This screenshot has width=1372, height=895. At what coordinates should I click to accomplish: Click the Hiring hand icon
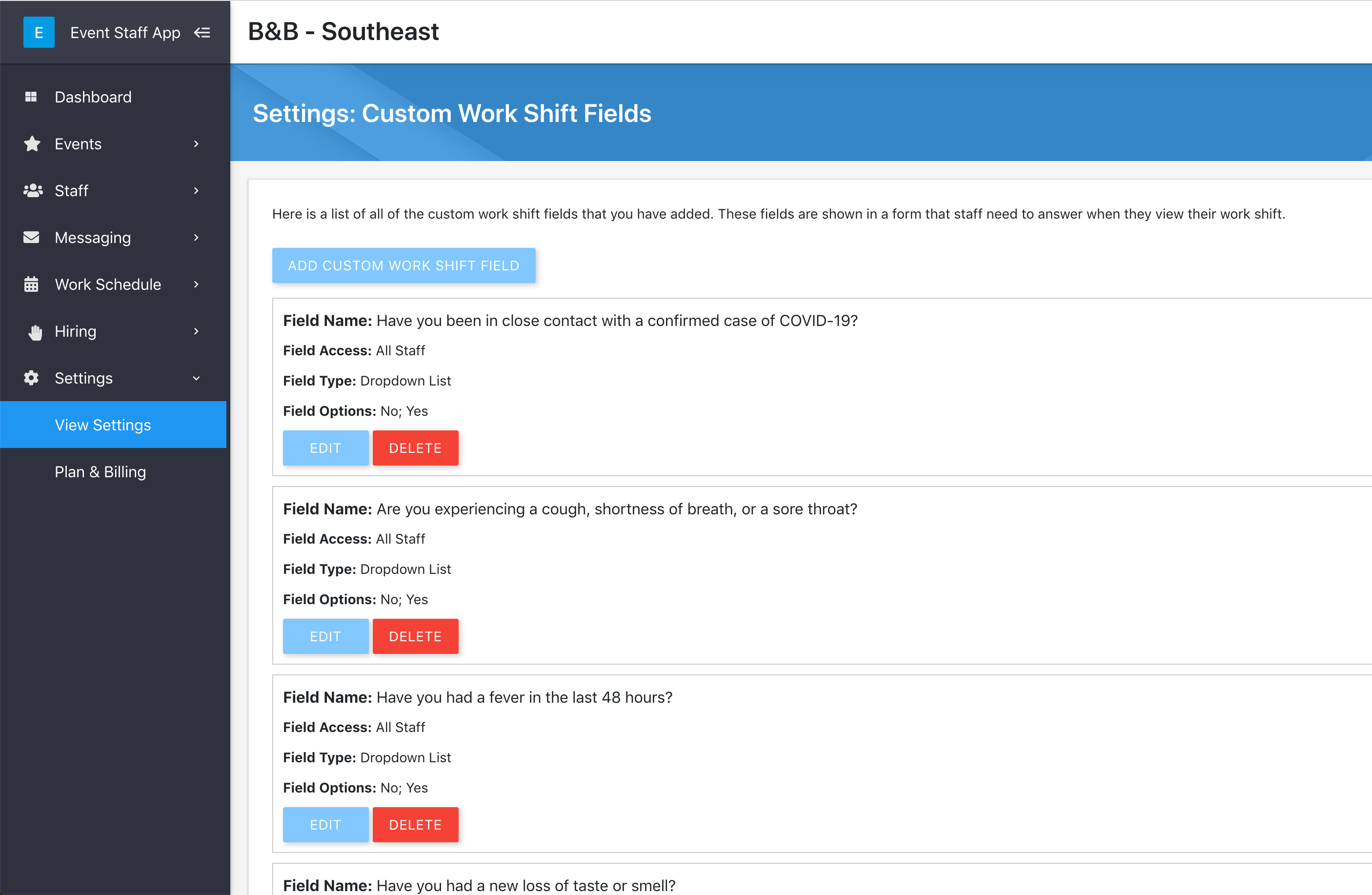(35, 332)
